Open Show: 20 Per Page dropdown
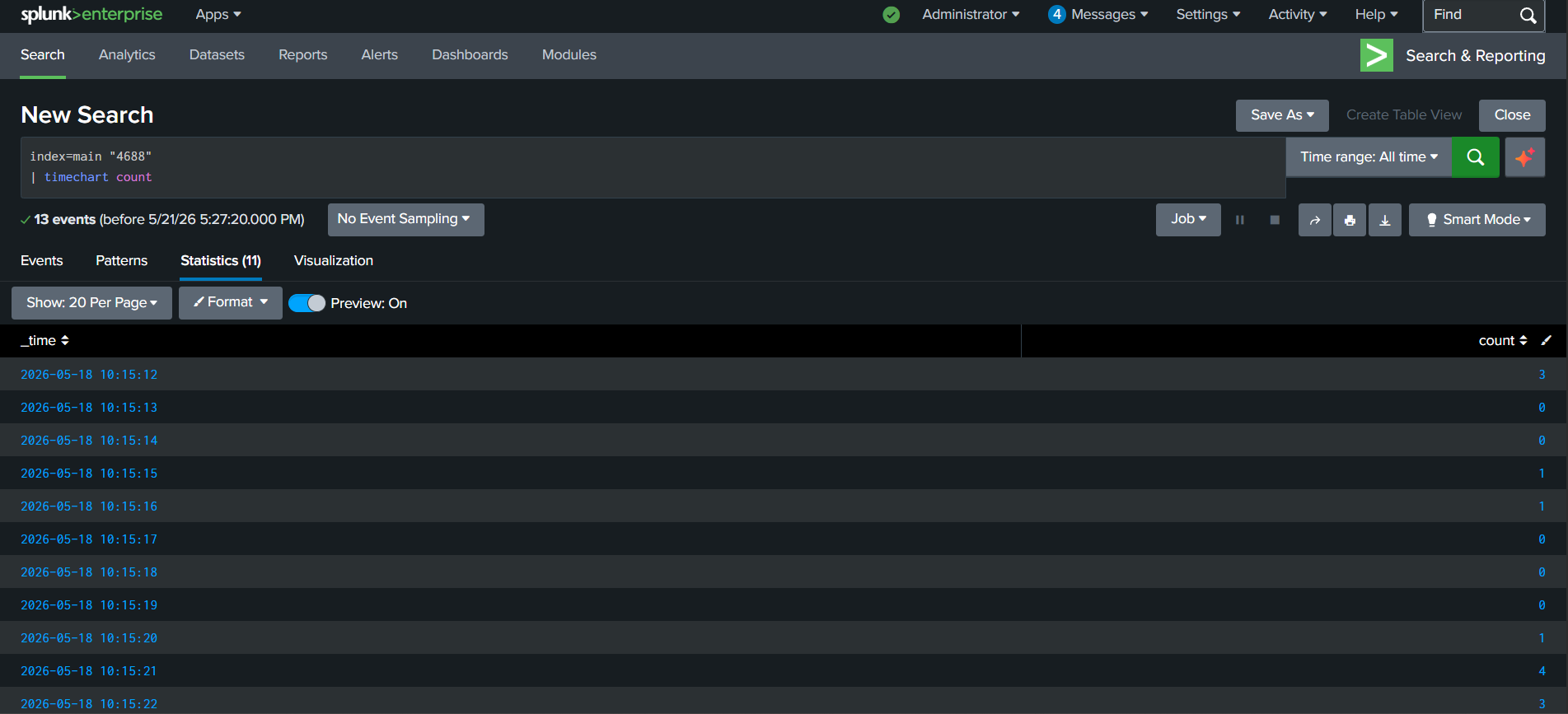Viewport: 1568px width, 714px height. click(91, 303)
